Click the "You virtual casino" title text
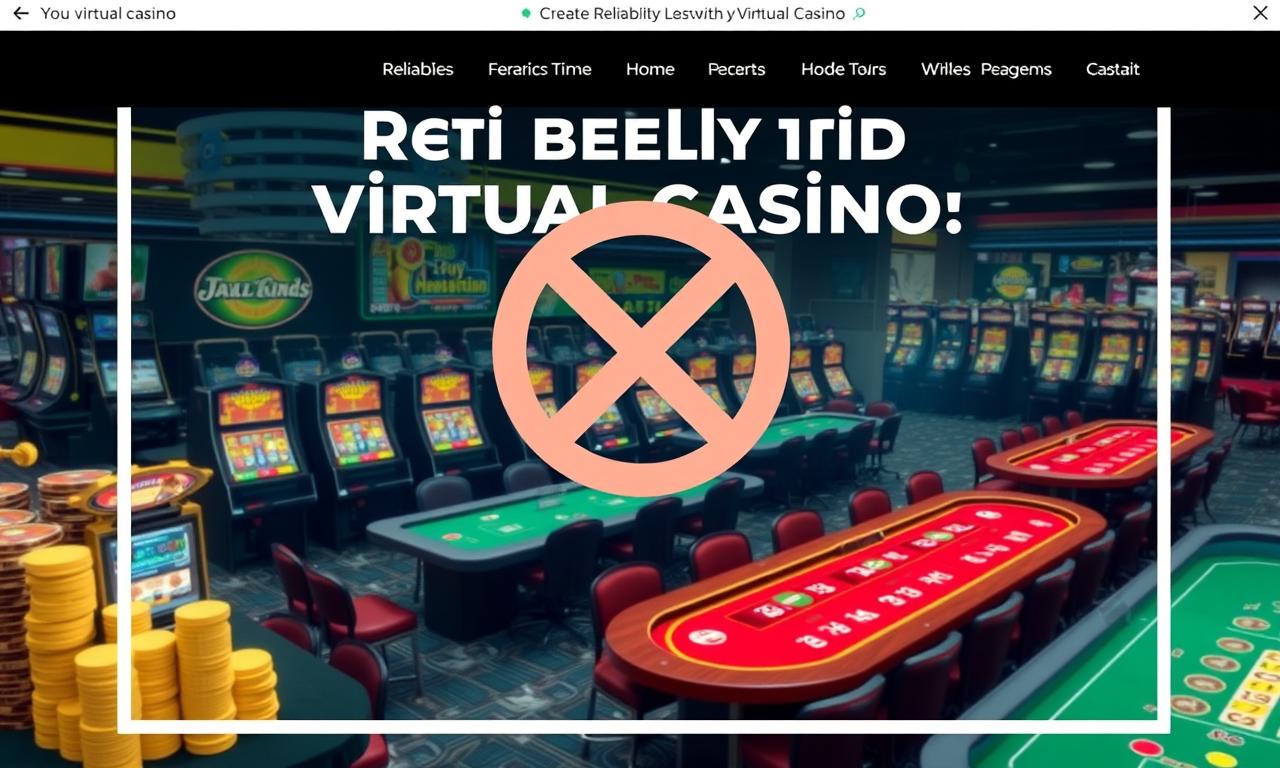The width and height of the screenshot is (1280, 768). tap(108, 14)
